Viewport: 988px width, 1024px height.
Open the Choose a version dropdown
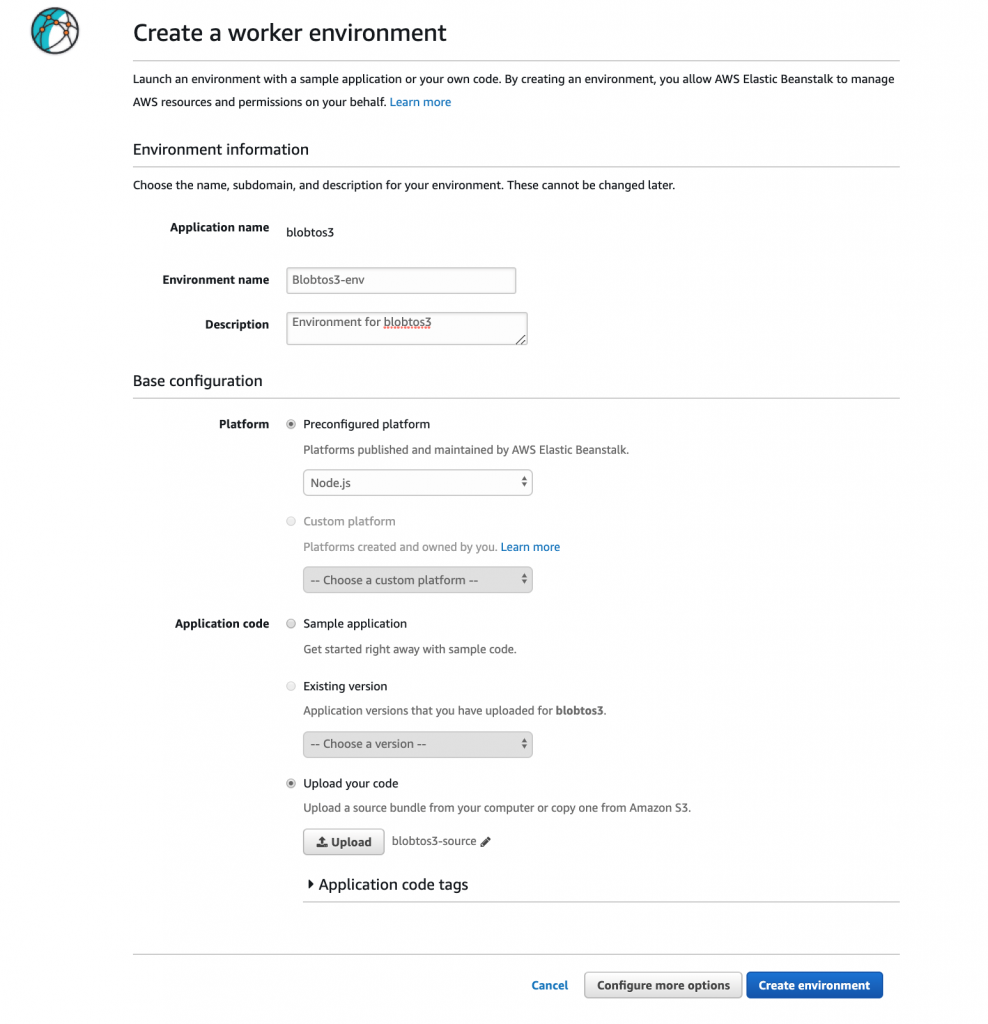click(417, 744)
